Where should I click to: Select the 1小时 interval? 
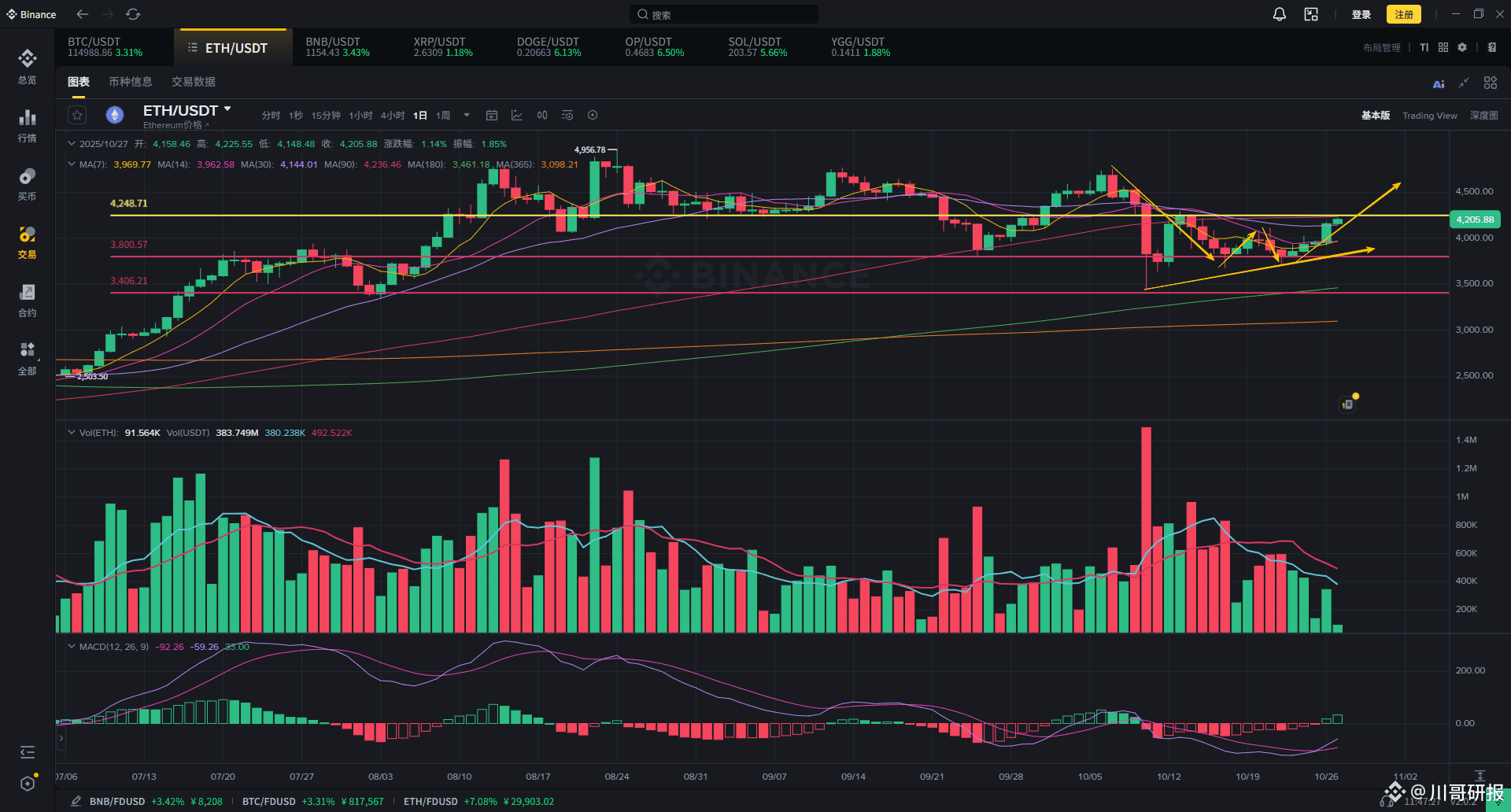click(x=360, y=116)
